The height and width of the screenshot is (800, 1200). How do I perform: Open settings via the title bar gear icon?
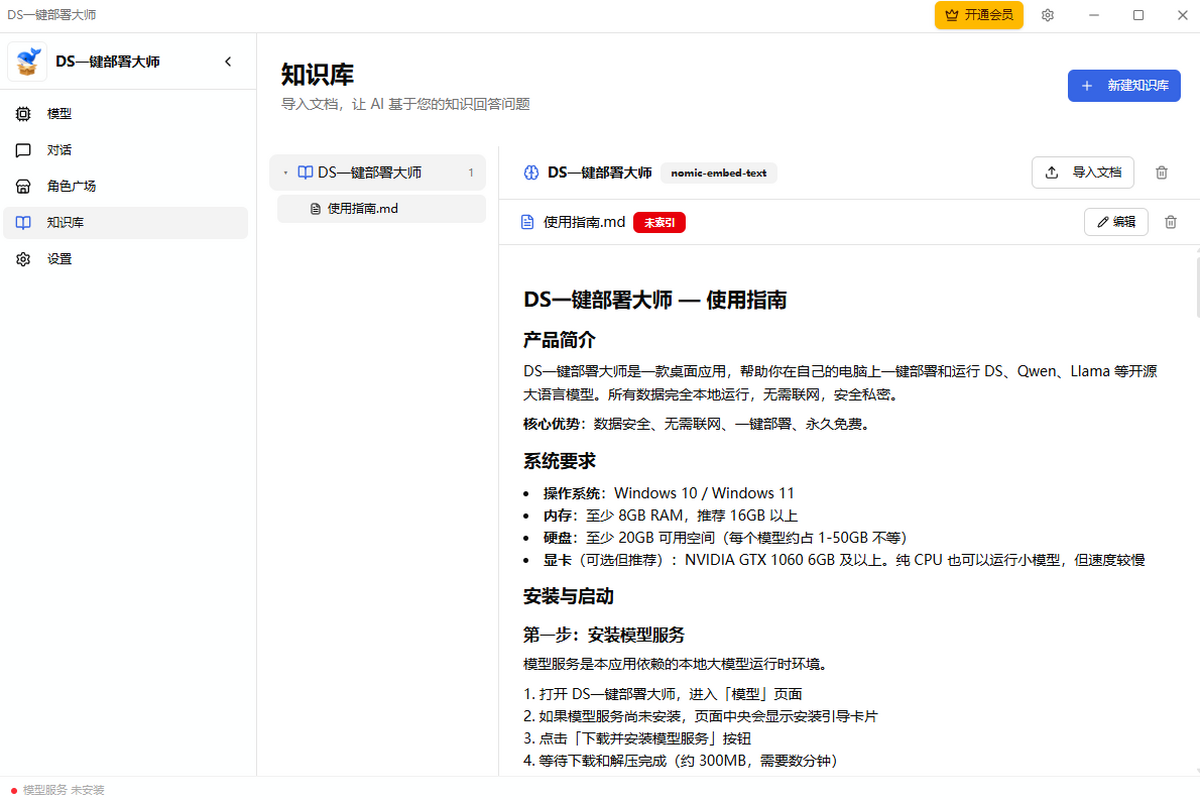click(x=1048, y=15)
